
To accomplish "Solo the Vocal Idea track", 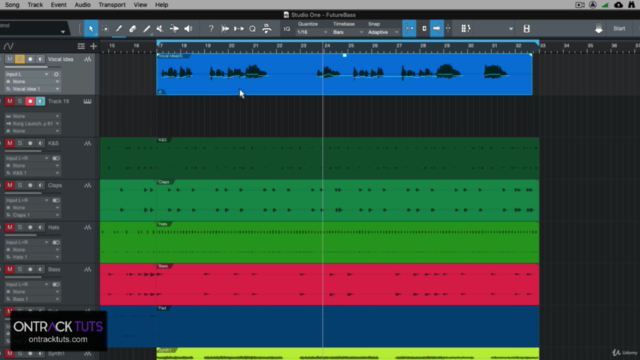I will click(x=20, y=59).
